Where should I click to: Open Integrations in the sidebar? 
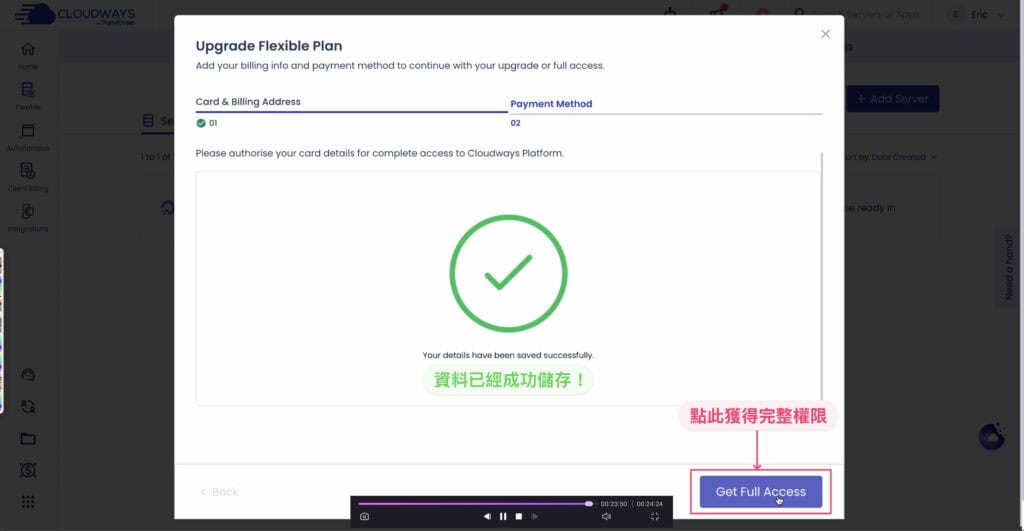pos(27,216)
